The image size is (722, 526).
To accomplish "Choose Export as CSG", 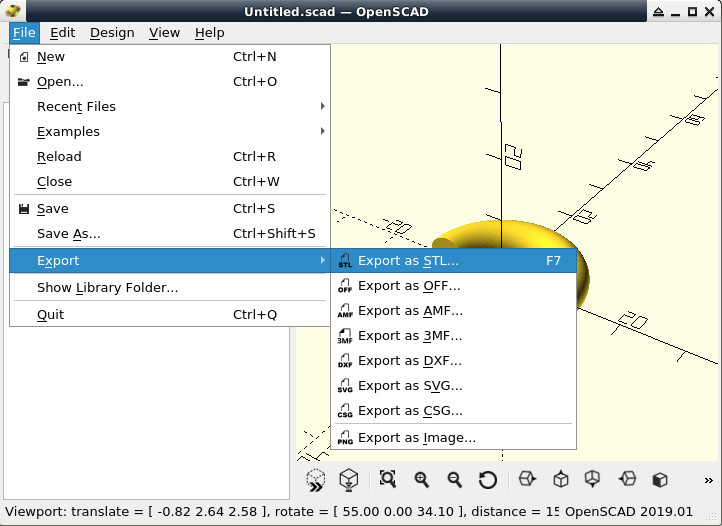I will (454, 410).
